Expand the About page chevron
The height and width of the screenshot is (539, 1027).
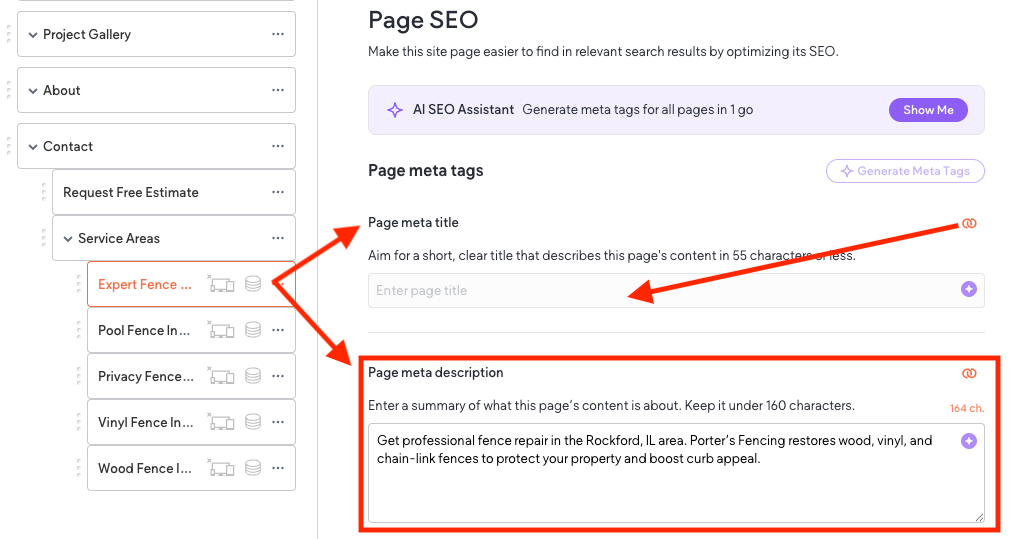(x=33, y=91)
